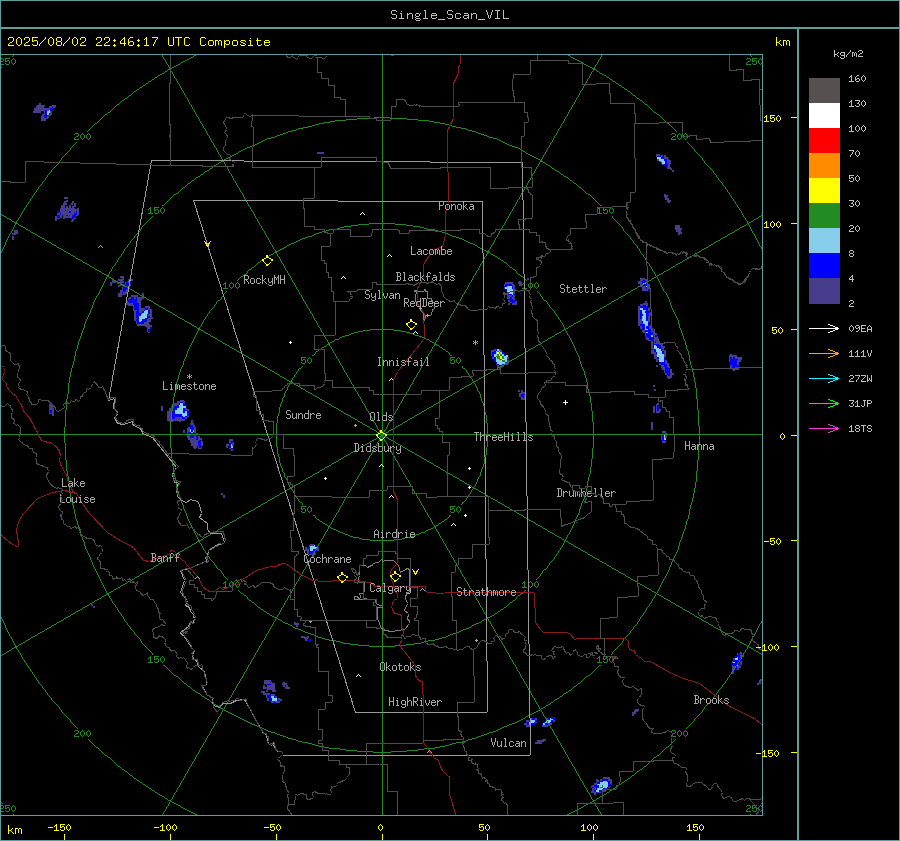Image resolution: width=900 pixels, height=841 pixels.
Task: Click the yellow marker above Calgary label
Action: [395, 576]
